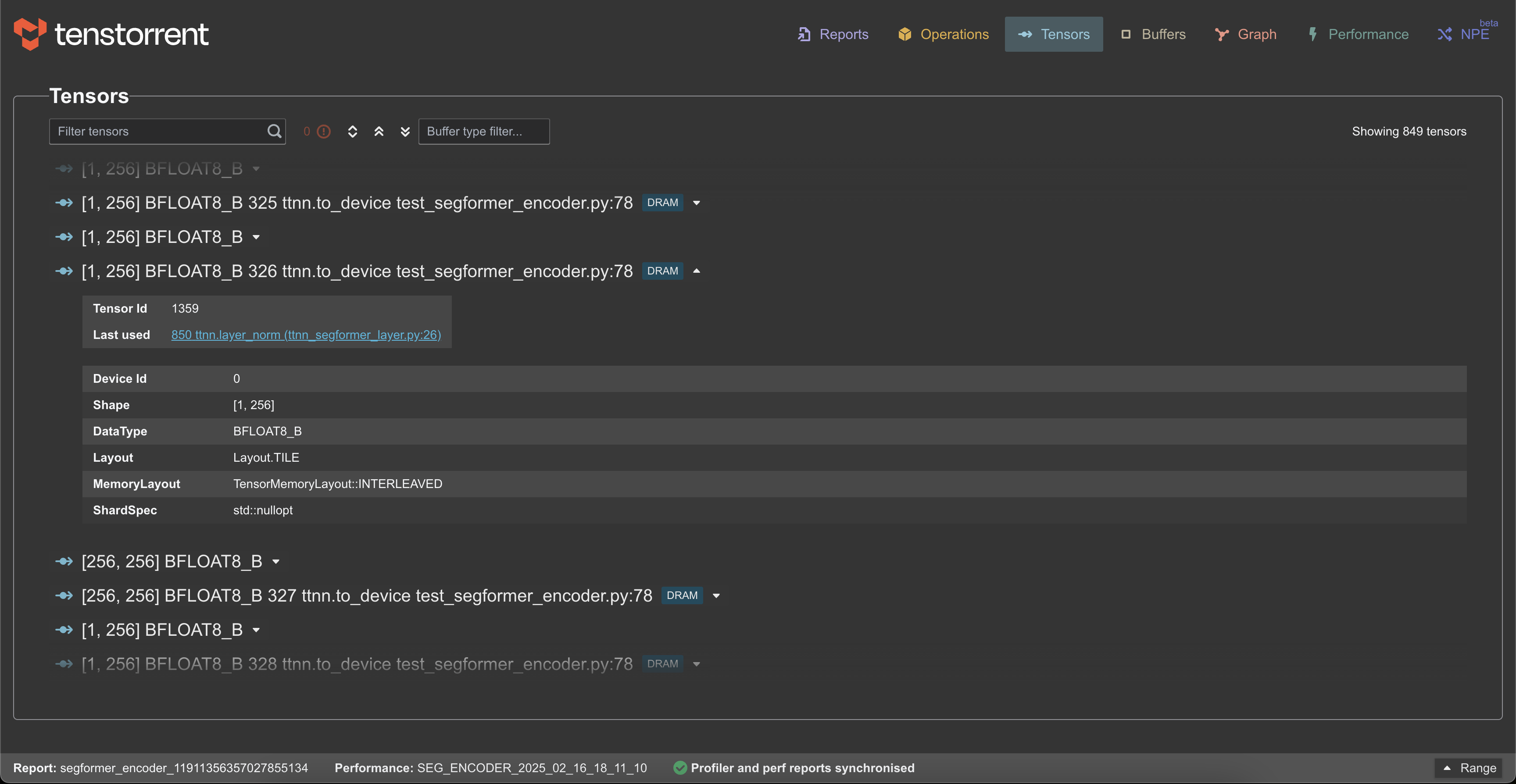This screenshot has height=784, width=1516.
Task: Click the Performance lightning bolt icon
Action: 1313,34
